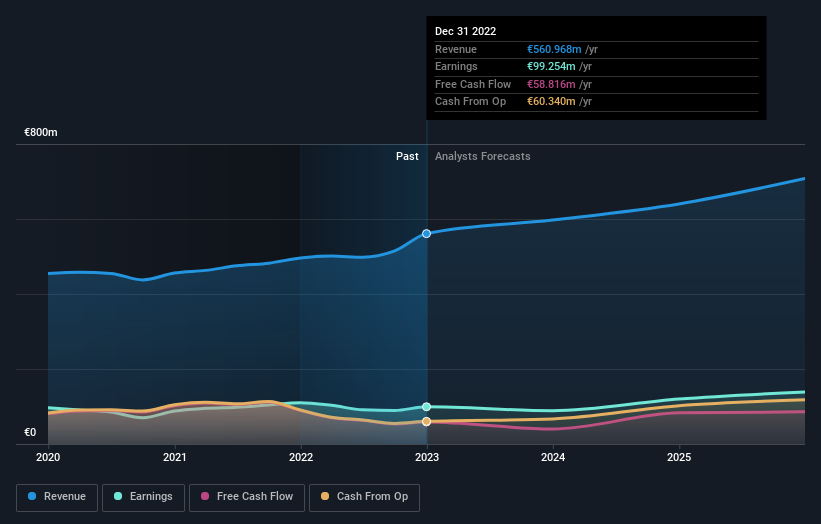Viewport: 821px width, 524px height.
Task: Click the Revenue row label in tooltip
Action: click(456, 49)
